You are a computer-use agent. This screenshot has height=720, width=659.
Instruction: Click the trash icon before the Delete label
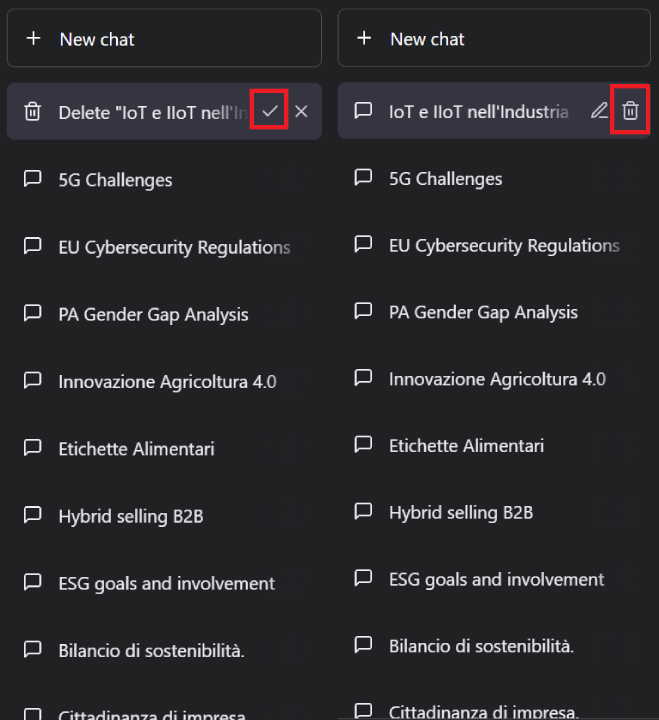33,112
